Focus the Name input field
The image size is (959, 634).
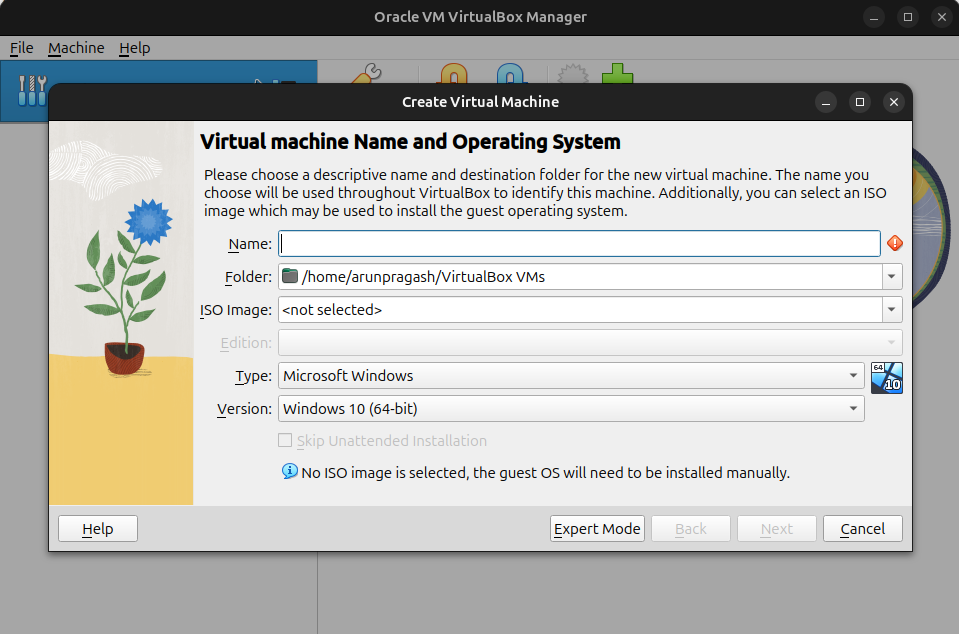pos(579,244)
